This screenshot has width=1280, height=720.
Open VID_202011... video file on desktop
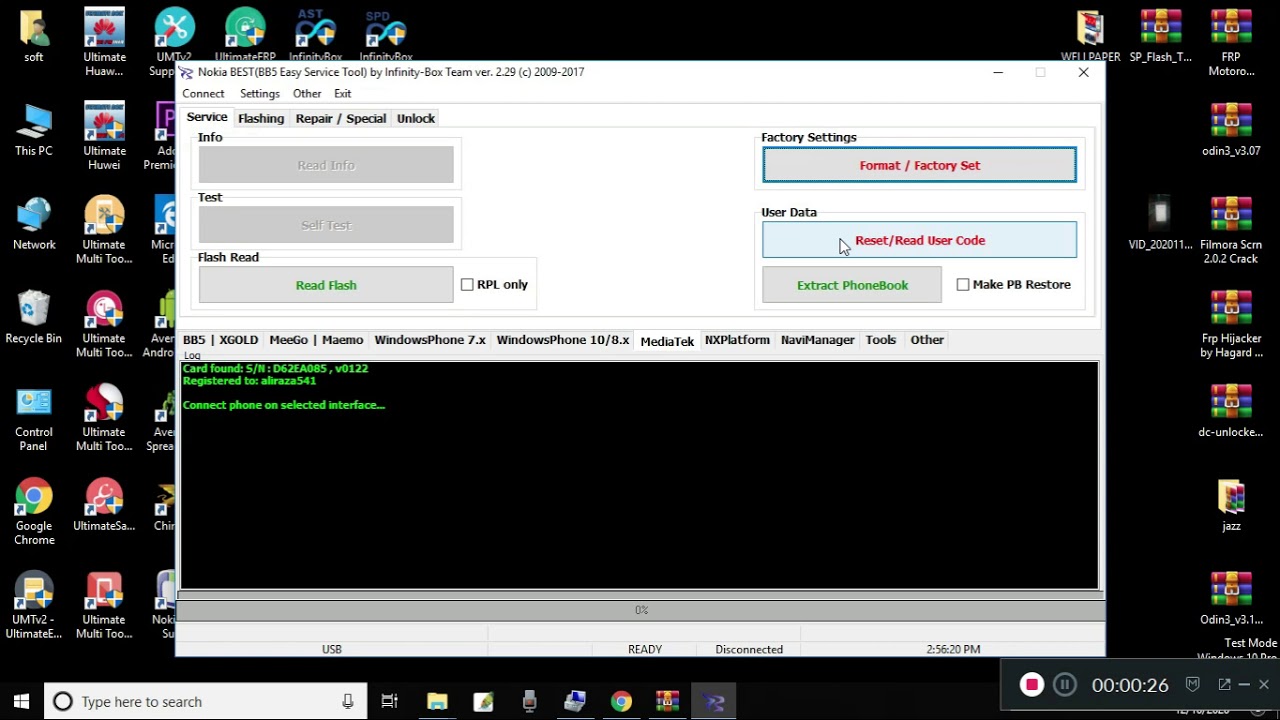1160,224
